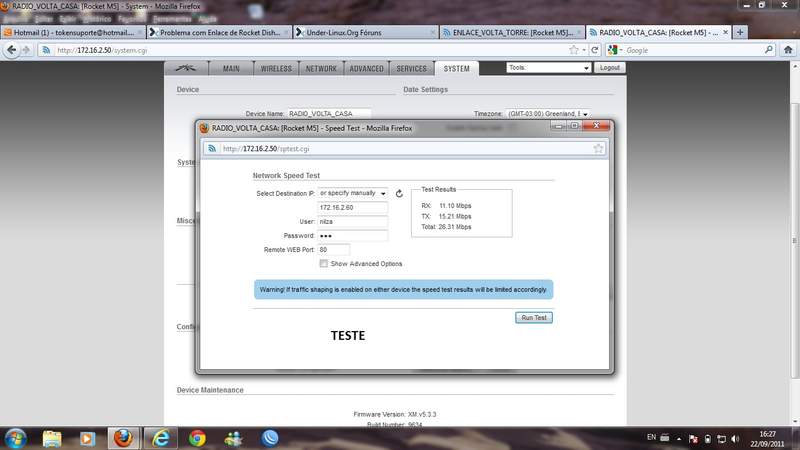
Task: Click the Firefox taskbar icon
Action: click(x=123, y=439)
